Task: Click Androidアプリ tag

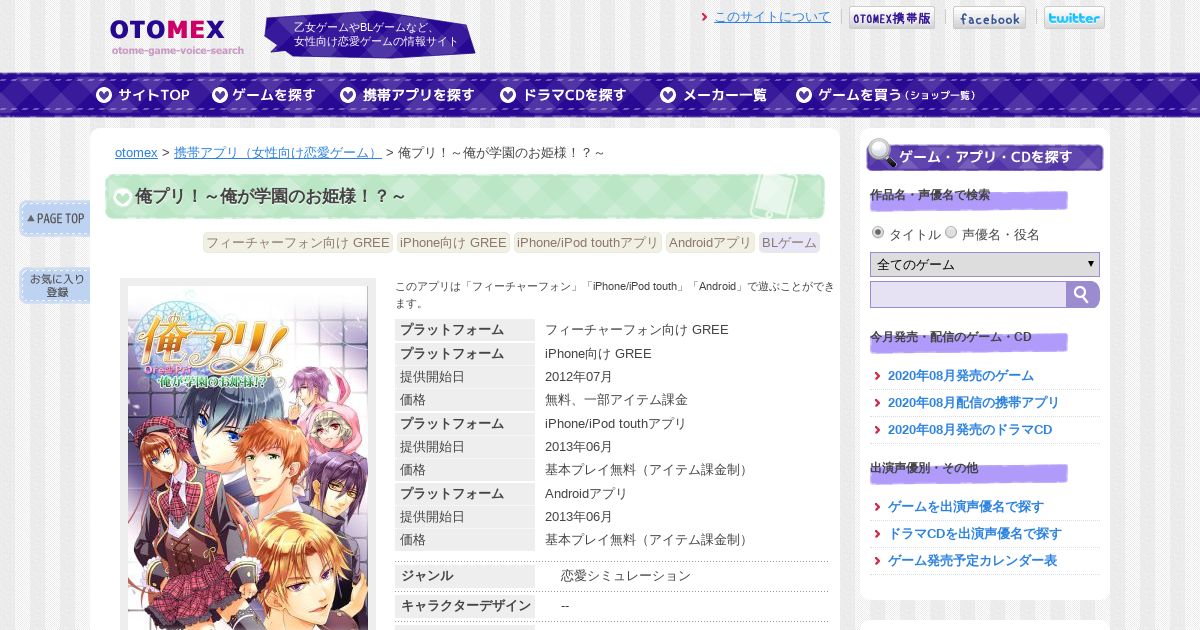Action: (710, 243)
